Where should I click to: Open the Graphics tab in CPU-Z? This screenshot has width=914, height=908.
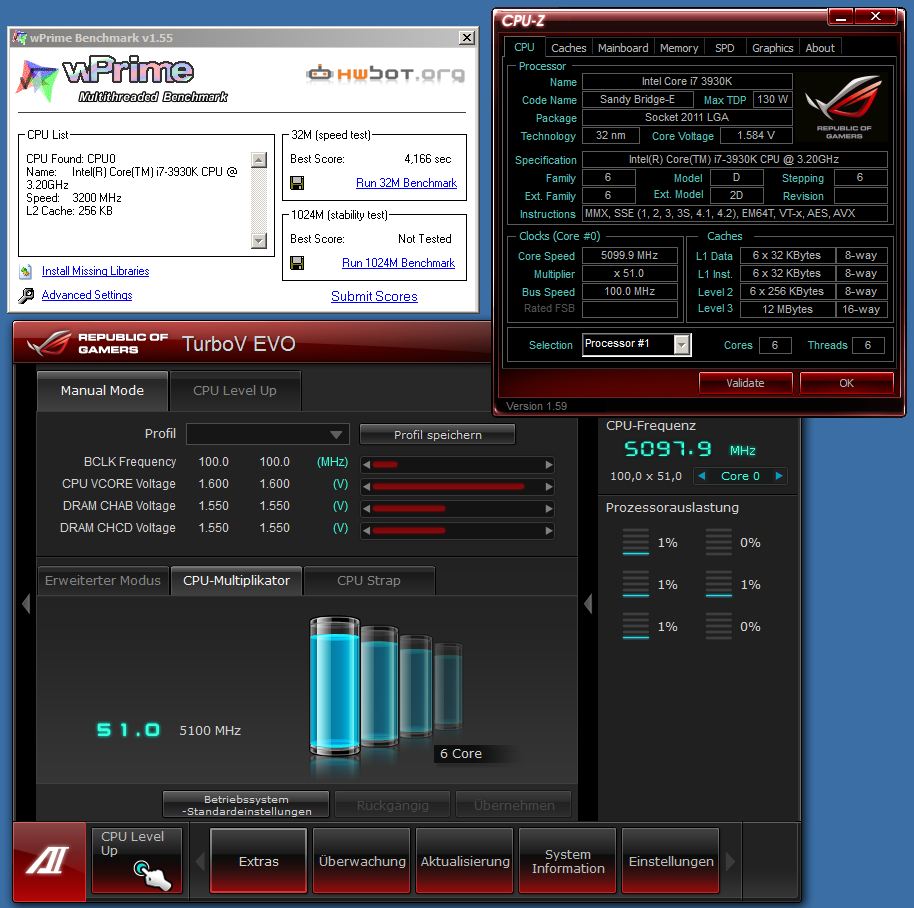point(772,48)
